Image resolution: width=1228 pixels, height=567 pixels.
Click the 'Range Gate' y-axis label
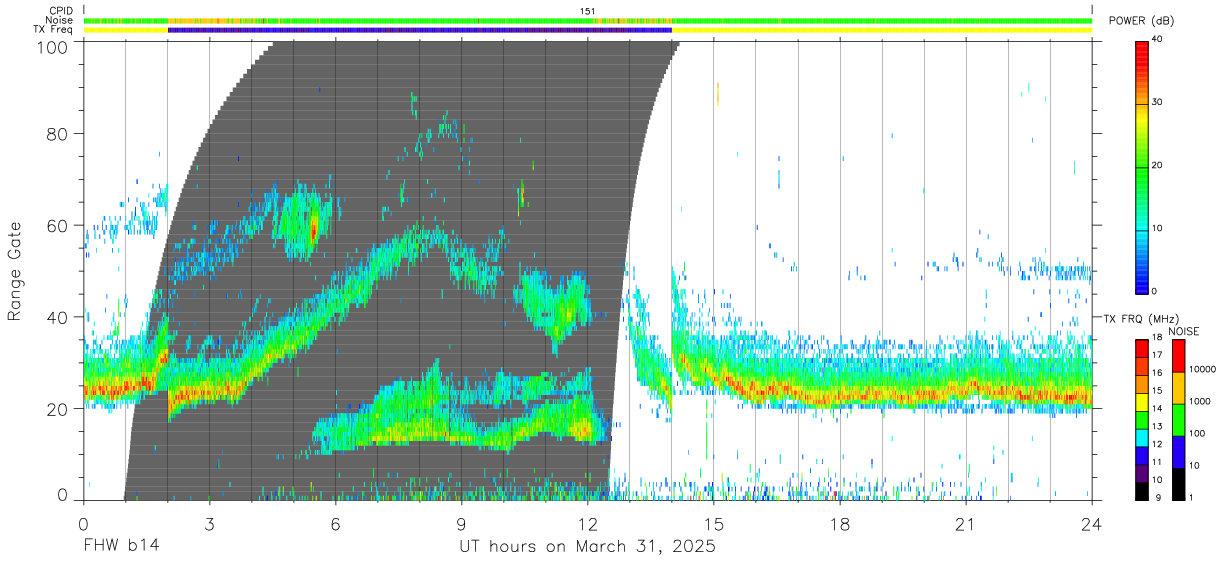click(15, 271)
